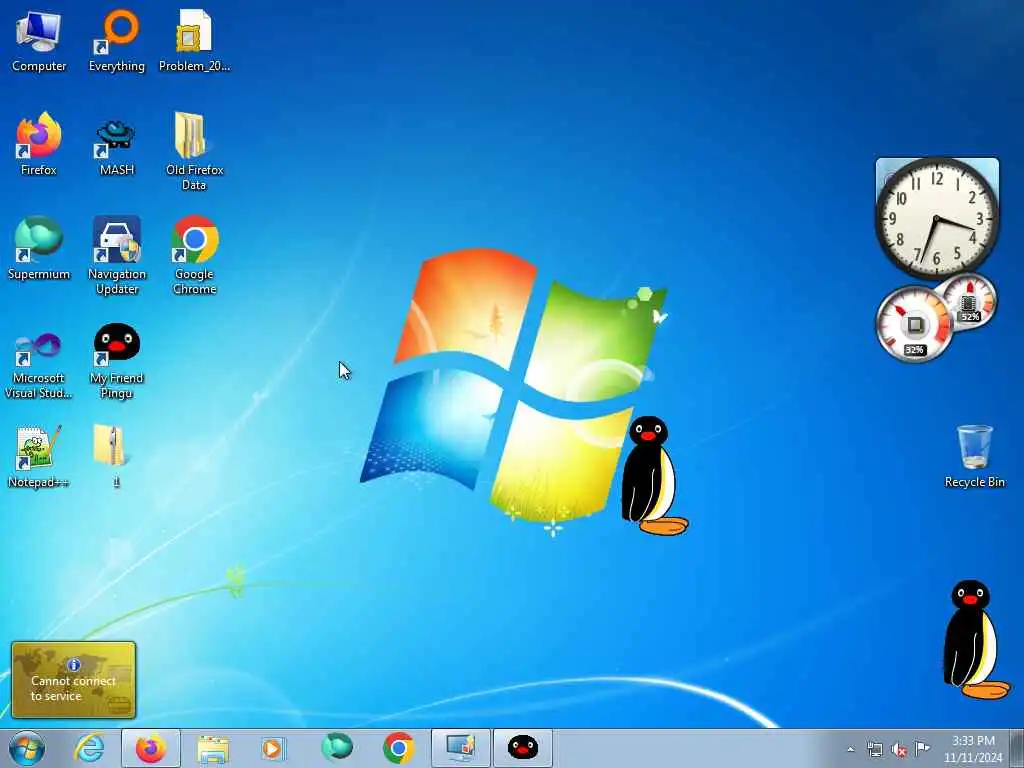Open the Computer desktop icon

click(x=39, y=40)
